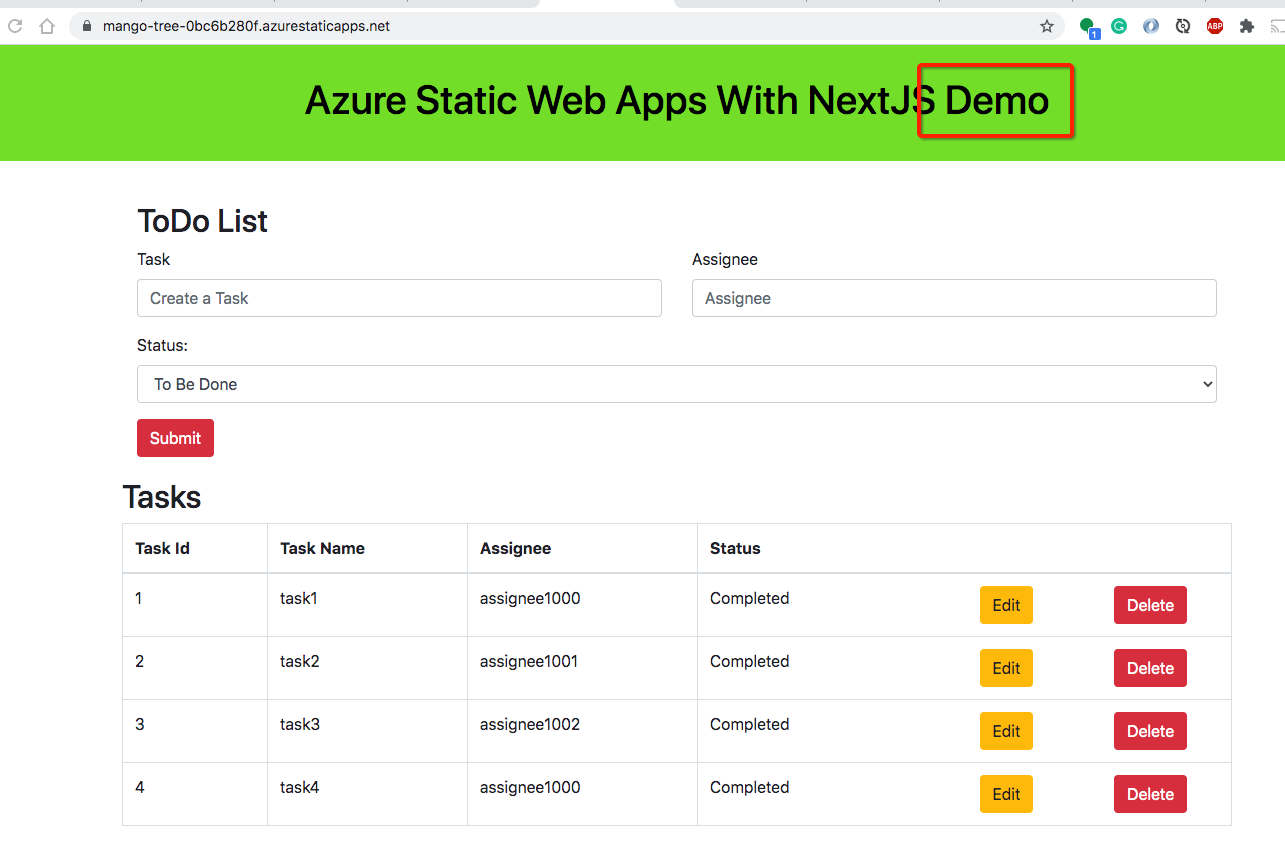The height and width of the screenshot is (865, 1285).
Task: Click the Status: label
Action: tap(162, 345)
